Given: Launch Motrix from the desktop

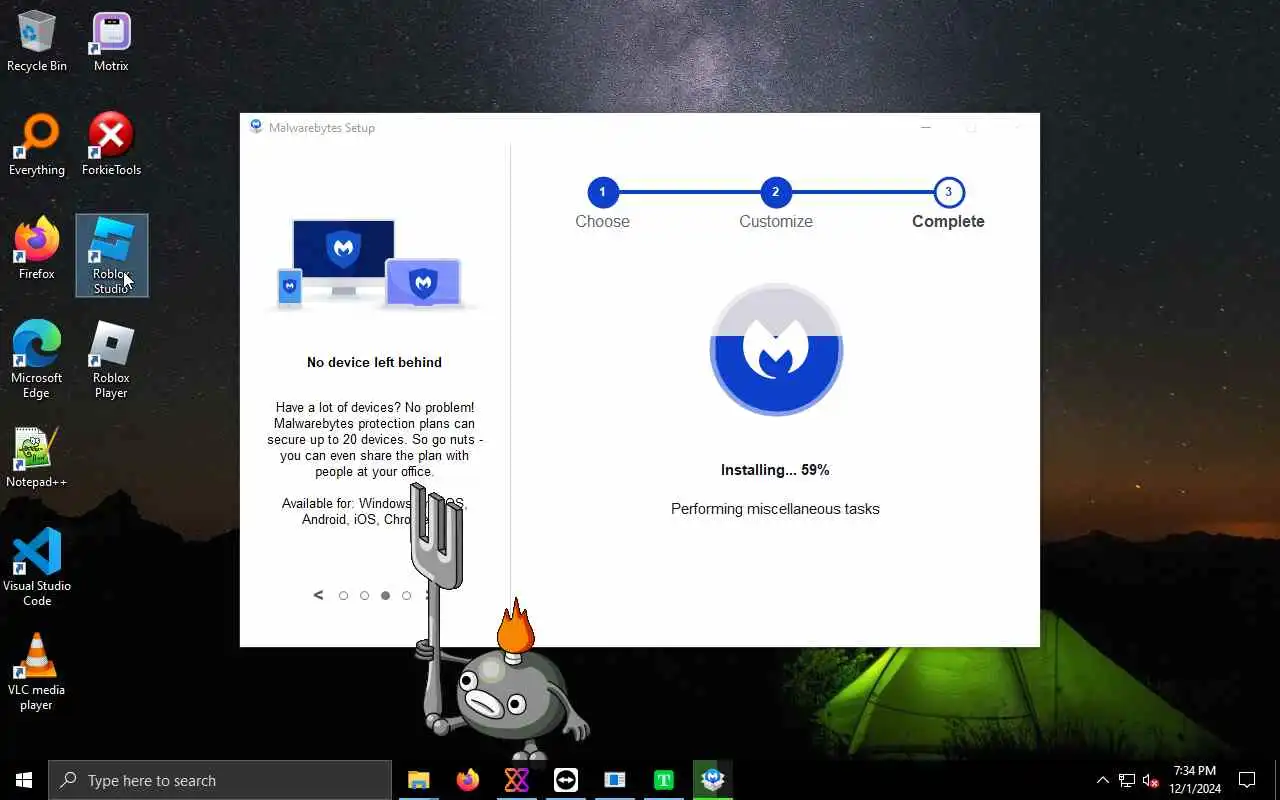Looking at the screenshot, I should pos(111,42).
